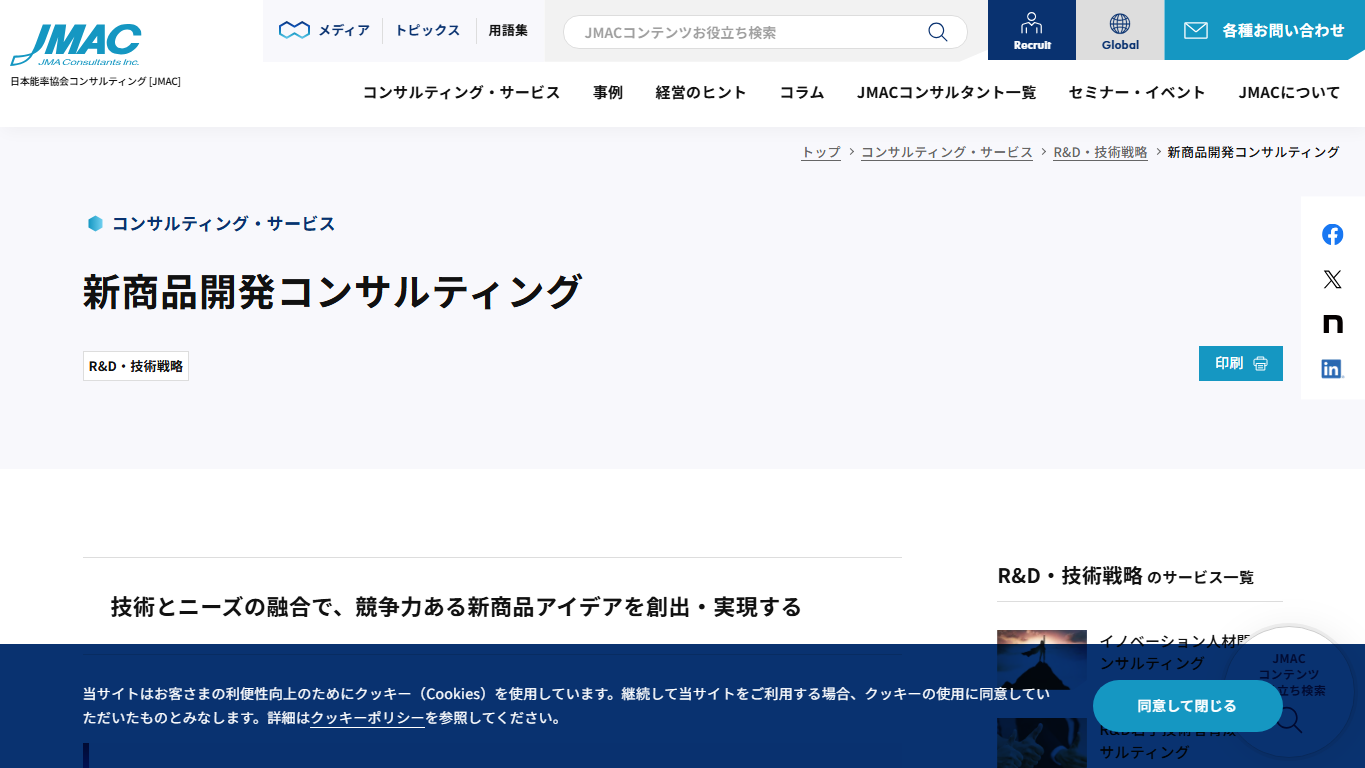Share on note
This screenshot has width=1365, height=768.
coord(1332,324)
